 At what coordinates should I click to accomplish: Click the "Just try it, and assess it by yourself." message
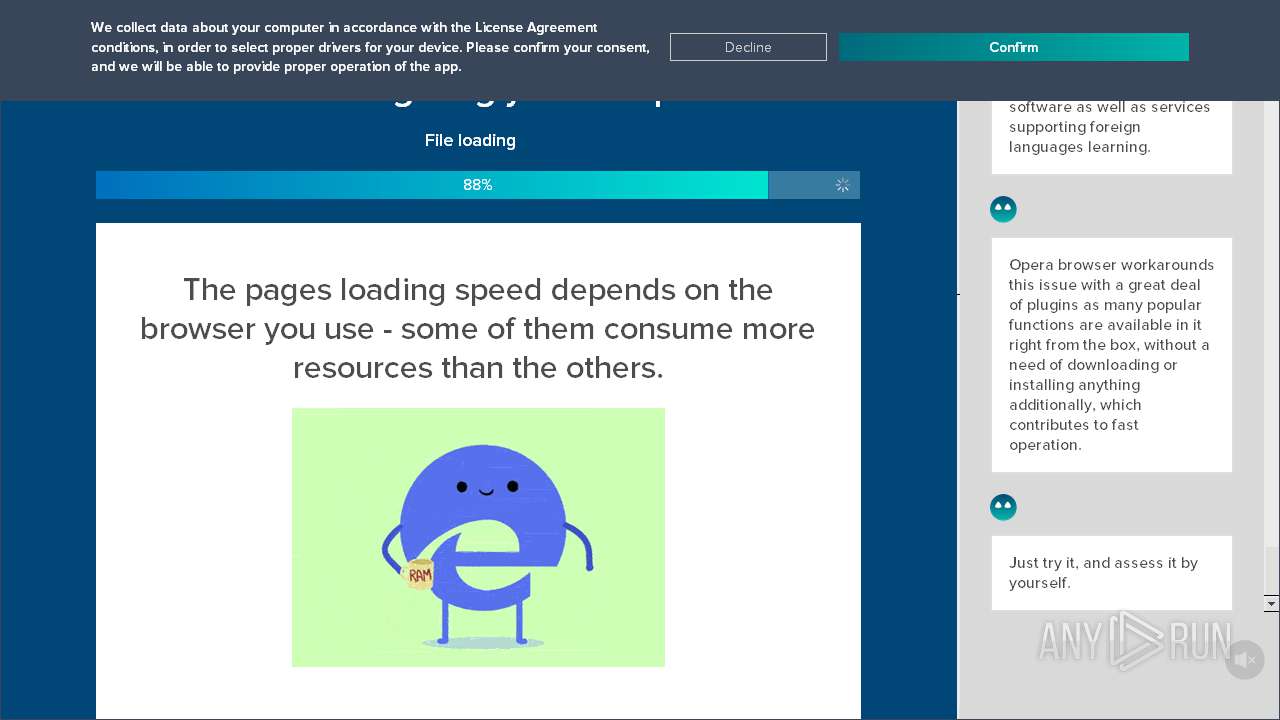(1112, 573)
